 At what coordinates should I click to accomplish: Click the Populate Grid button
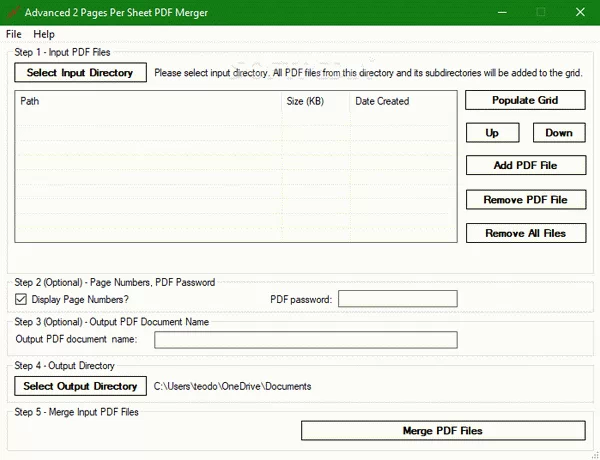tap(525, 100)
